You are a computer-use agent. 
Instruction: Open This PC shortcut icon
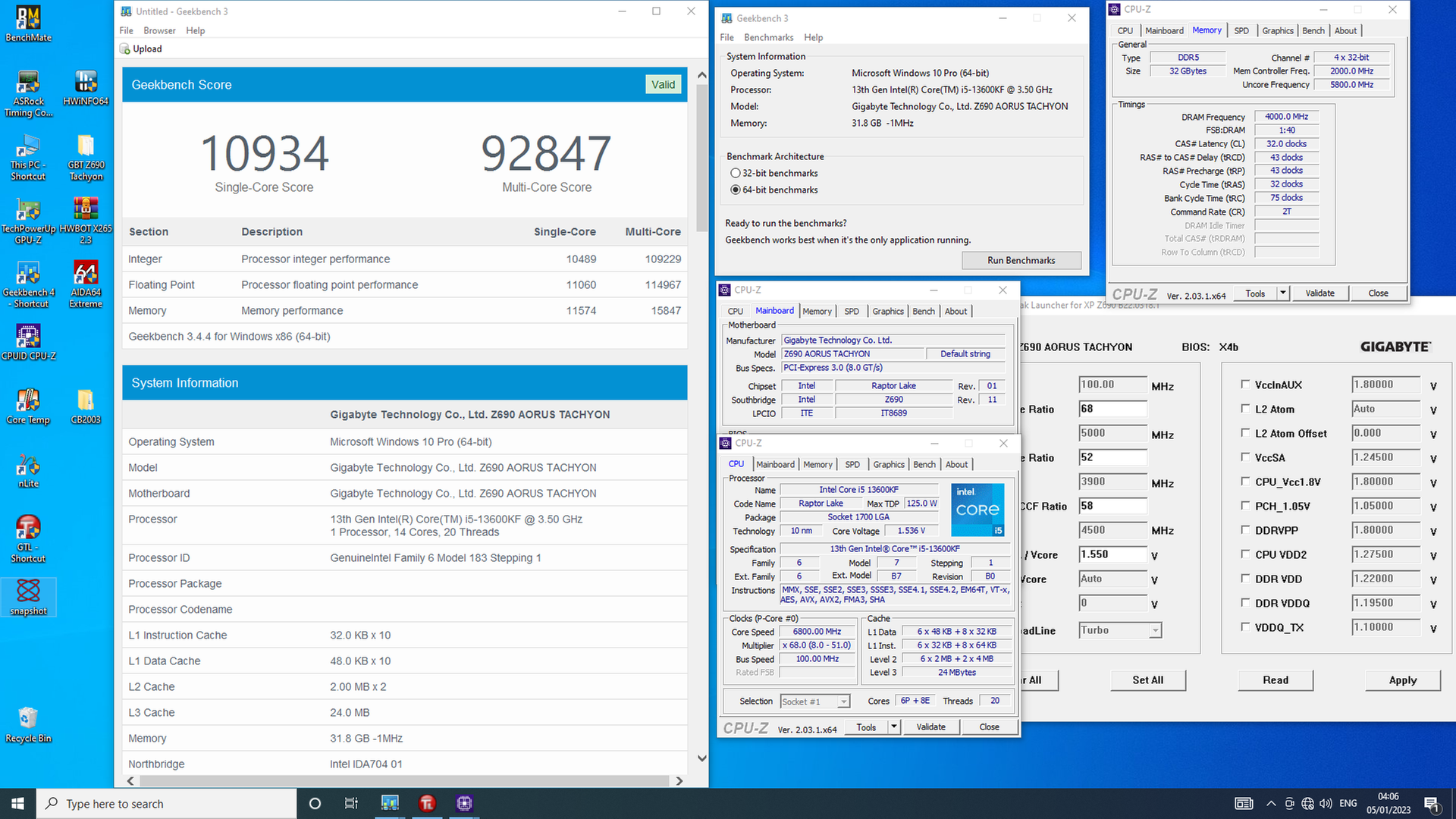coord(28,157)
